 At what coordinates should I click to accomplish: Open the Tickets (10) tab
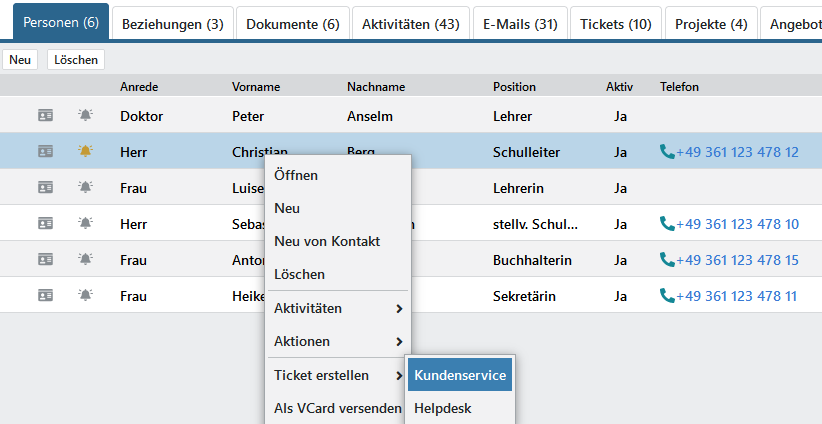coord(615,23)
